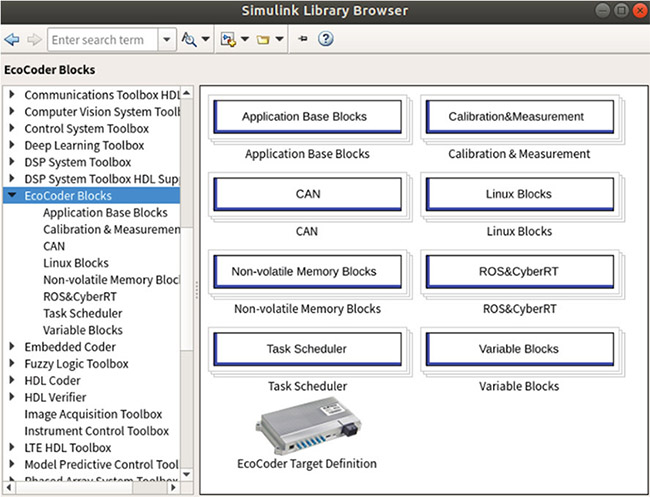The height and width of the screenshot is (497, 650).
Task: Open the CAN library block
Action: coord(308,194)
